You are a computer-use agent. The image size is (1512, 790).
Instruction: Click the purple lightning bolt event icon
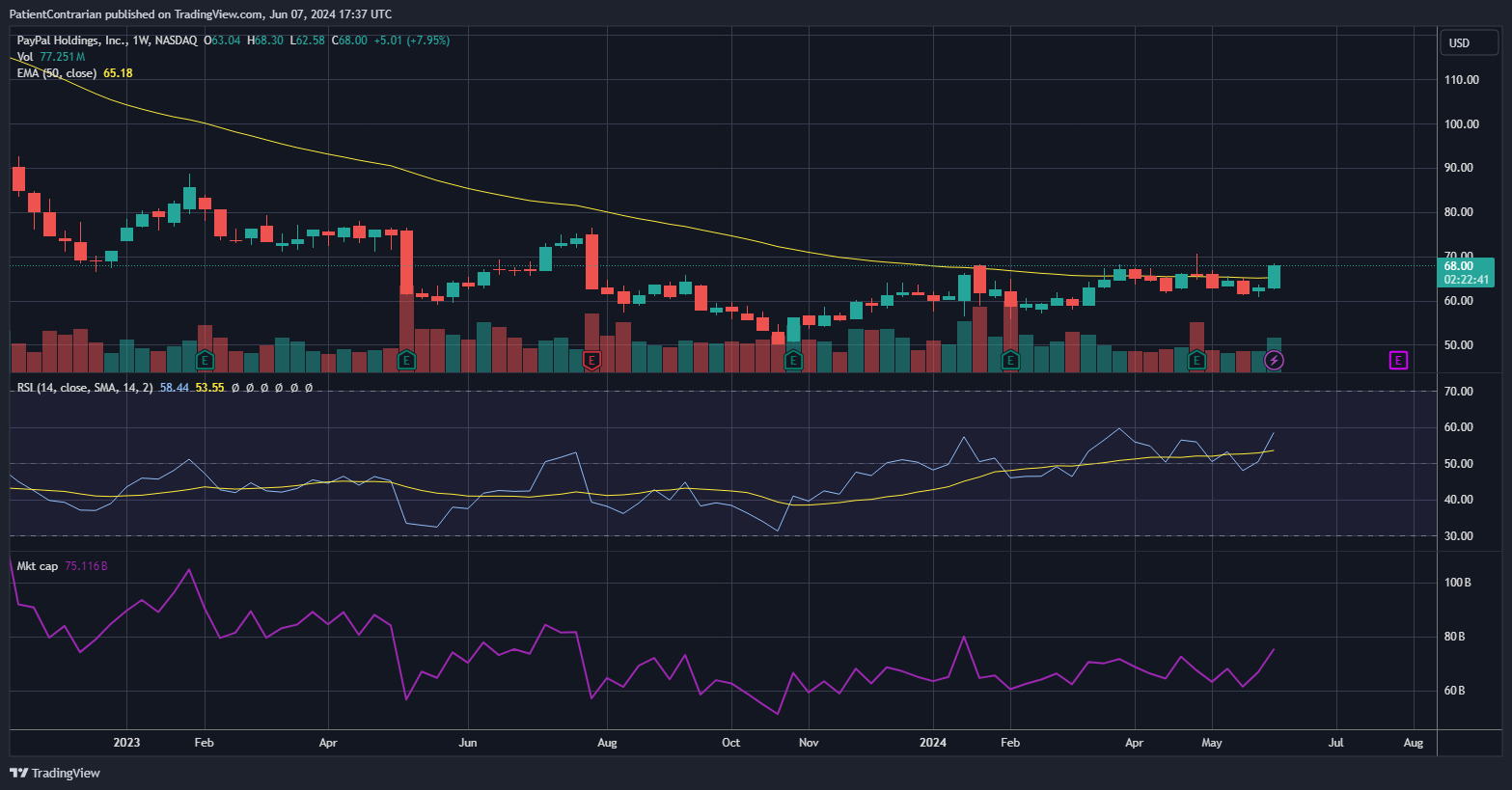tap(1274, 361)
